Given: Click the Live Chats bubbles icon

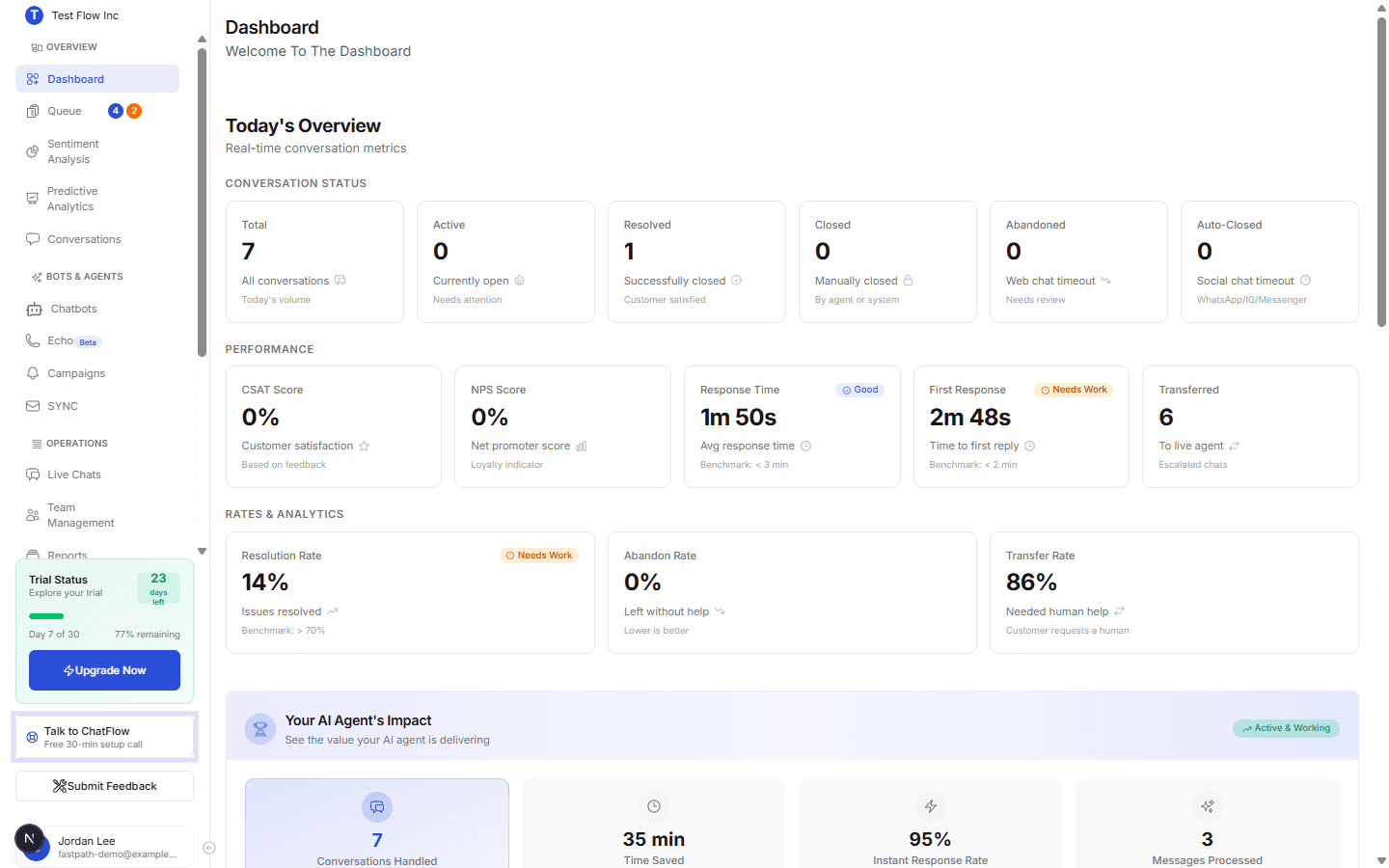Looking at the screenshot, I should 33,475.
